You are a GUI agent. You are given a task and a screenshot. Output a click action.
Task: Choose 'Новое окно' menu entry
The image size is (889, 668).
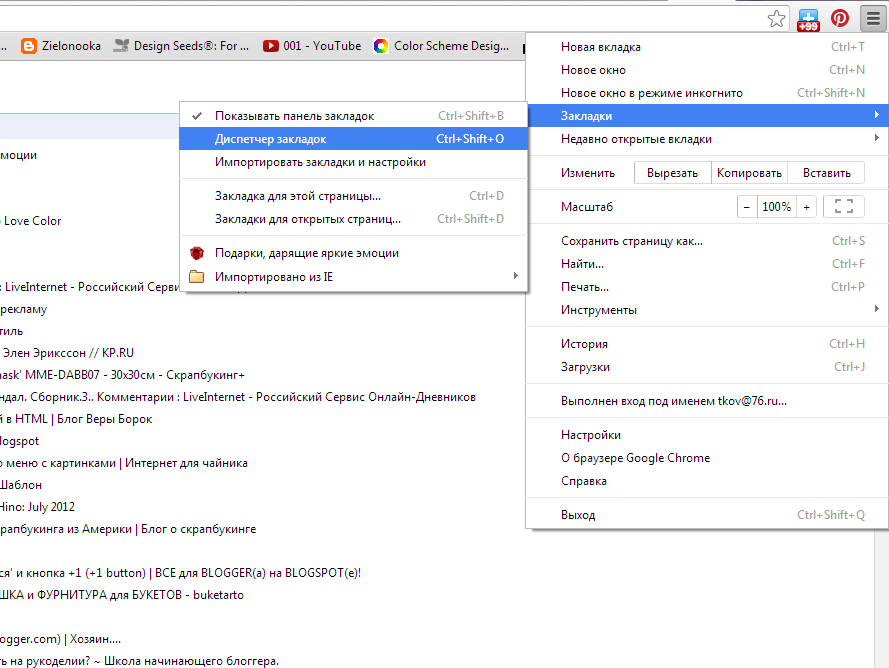pyautogui.click(x=706, y=70)
